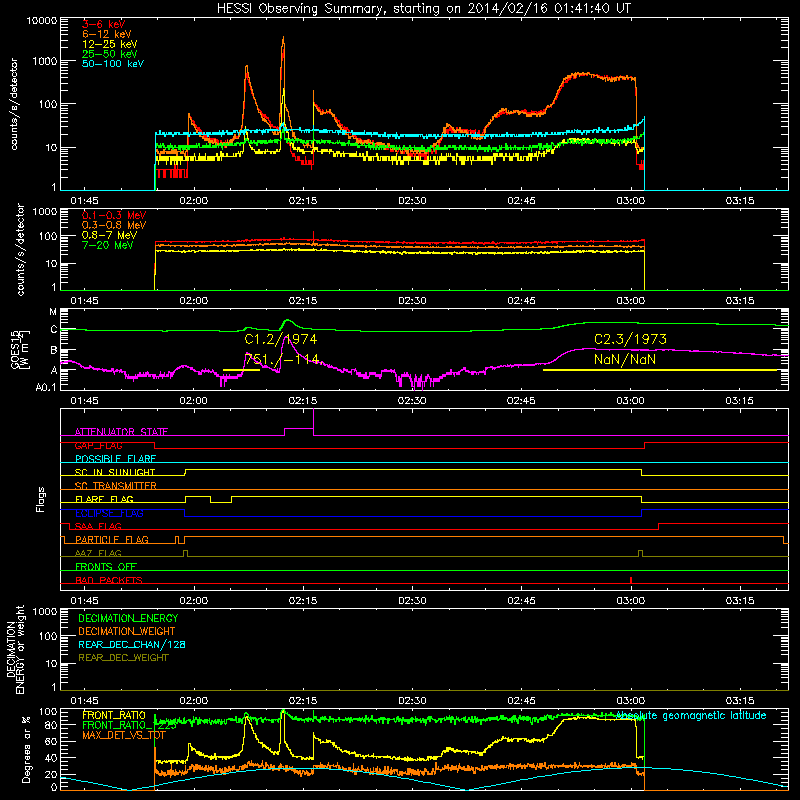
Task: Click the C2.3/1973 flare annotation
Action: pyautogui.click(x=630, y=339)
